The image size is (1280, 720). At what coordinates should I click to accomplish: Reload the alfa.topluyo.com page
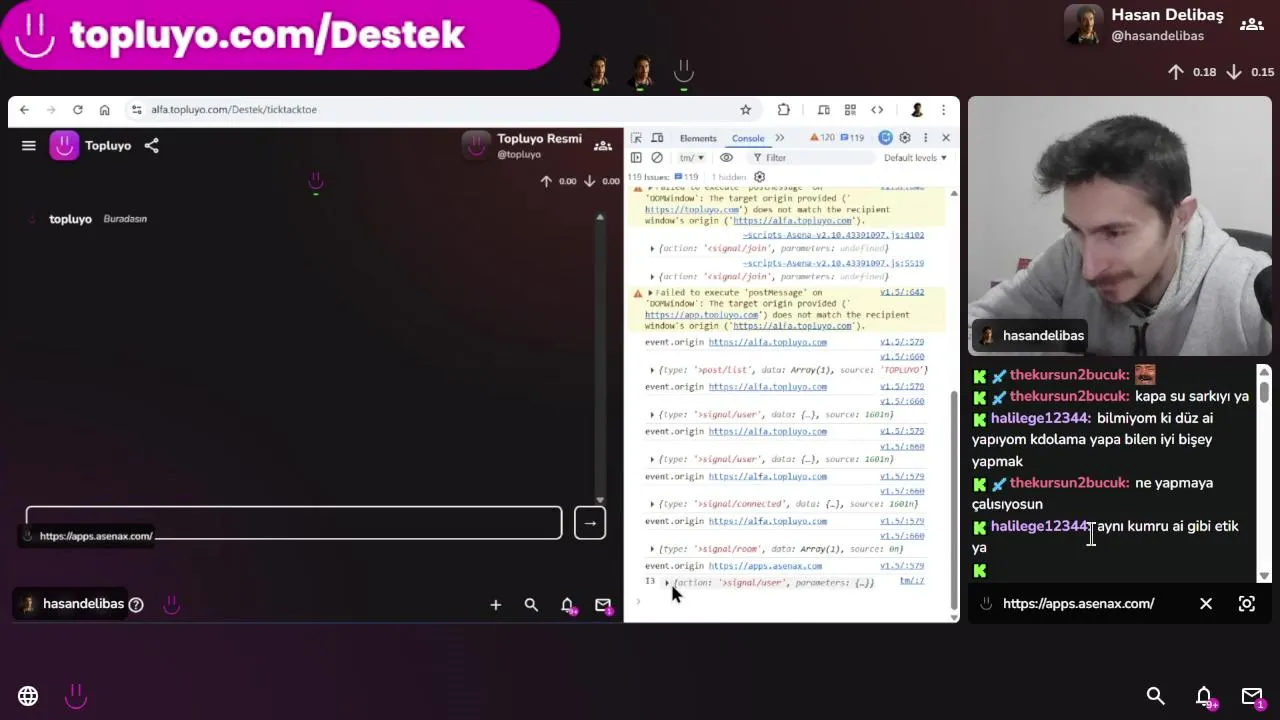click(x=77, y=110)
